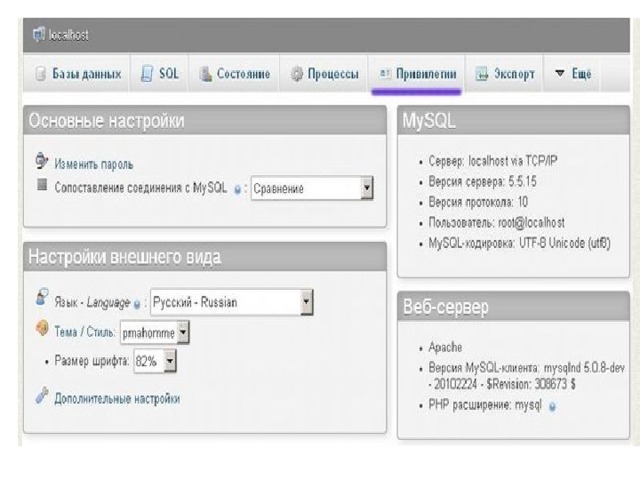
Task: Click the Базы данных tab icon
Action: click(x=41, y=74)
